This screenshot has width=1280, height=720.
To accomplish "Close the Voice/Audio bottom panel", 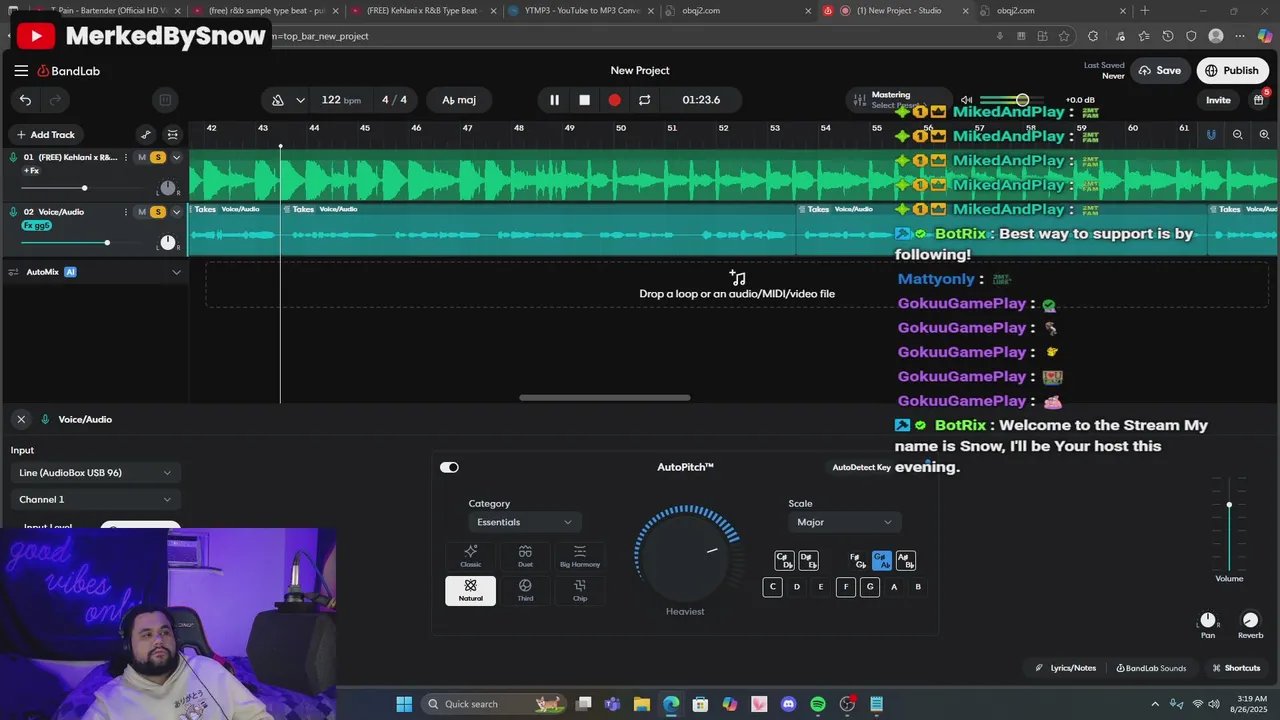I will 21,419.
